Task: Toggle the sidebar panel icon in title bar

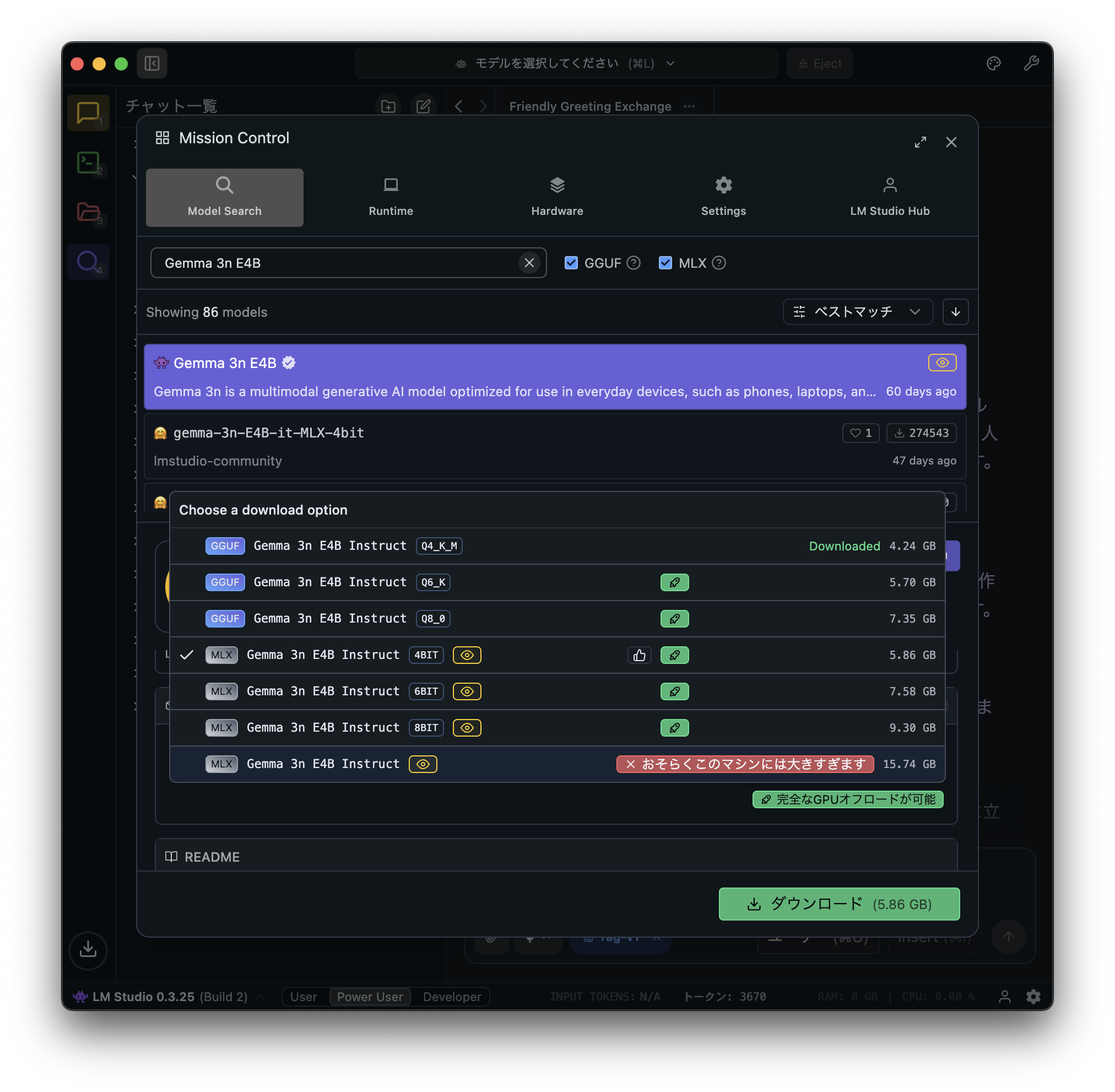Action: [152, 63]
